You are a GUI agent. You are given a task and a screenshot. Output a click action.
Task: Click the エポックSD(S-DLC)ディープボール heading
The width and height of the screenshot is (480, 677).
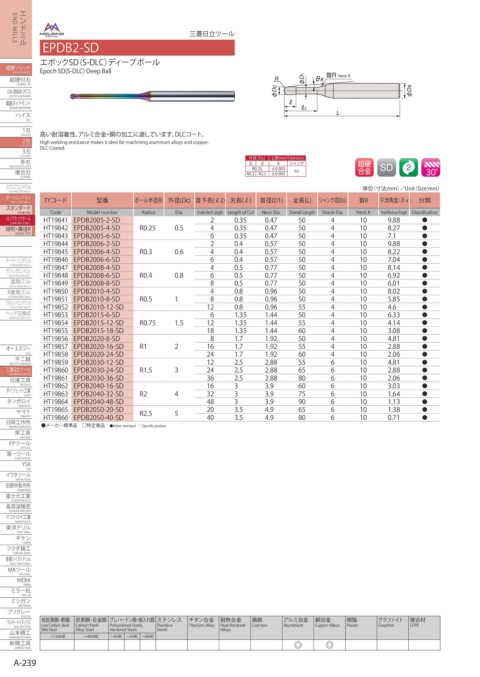pos(100,62)
